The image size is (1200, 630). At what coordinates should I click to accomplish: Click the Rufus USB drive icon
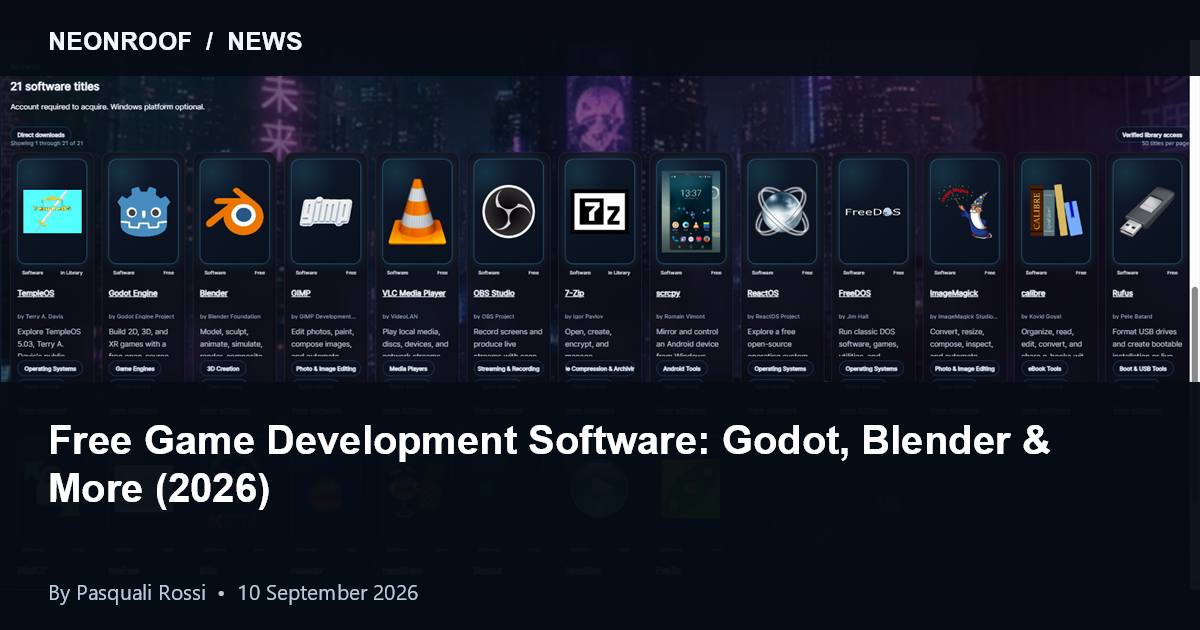(1147, 211)
